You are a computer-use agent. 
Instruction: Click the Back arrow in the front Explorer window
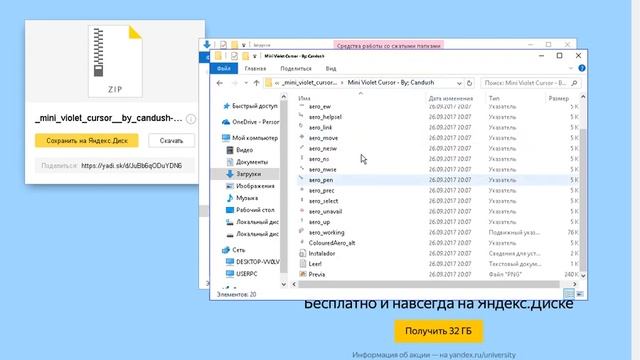[x=220, y=83]
